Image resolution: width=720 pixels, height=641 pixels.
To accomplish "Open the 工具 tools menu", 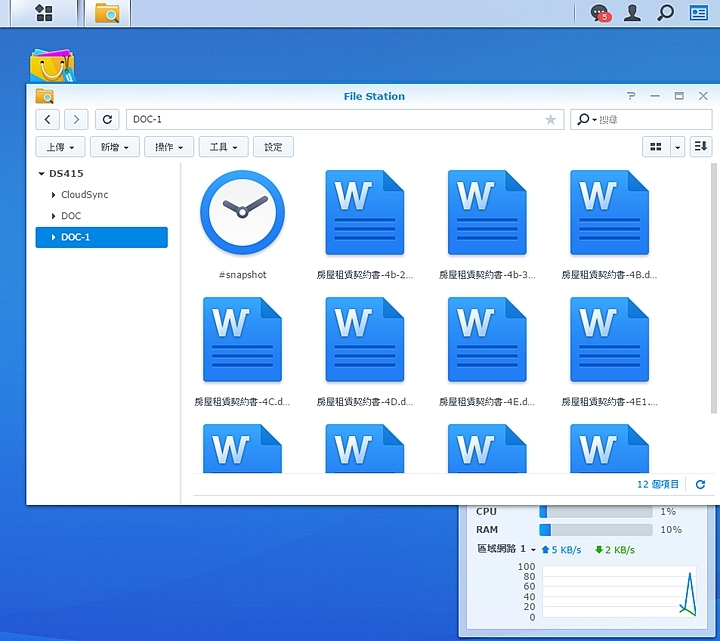I will 223,147.
